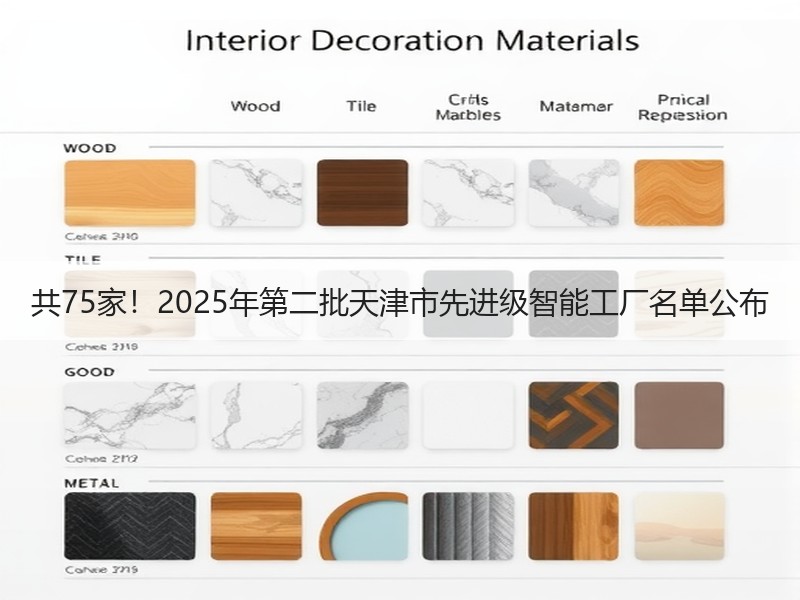Screen dimensions: 800x600
Task: Click the Tile column header
Action: [361, 106]
